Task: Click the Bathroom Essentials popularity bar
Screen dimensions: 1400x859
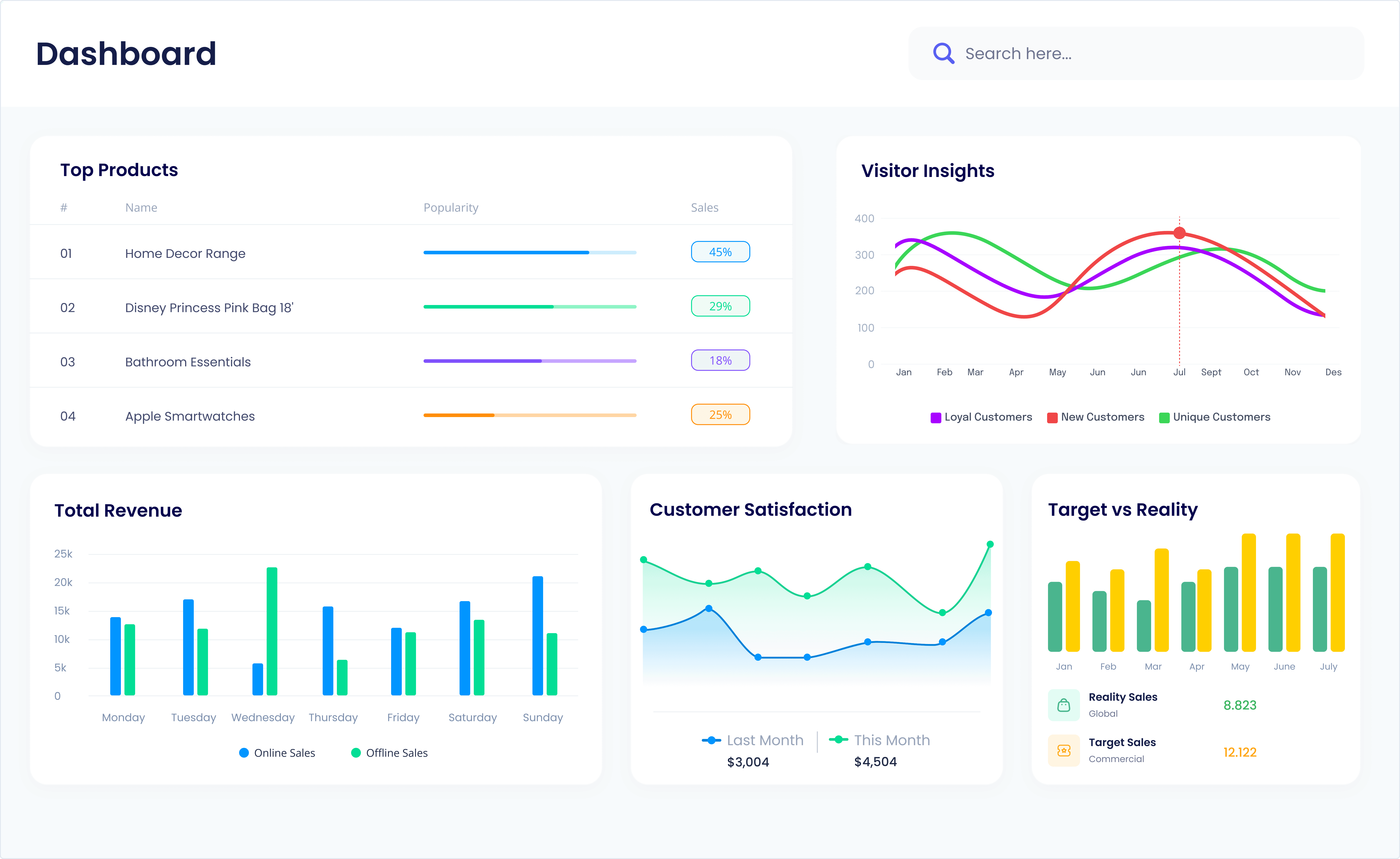Action: (x=530, y=361)
